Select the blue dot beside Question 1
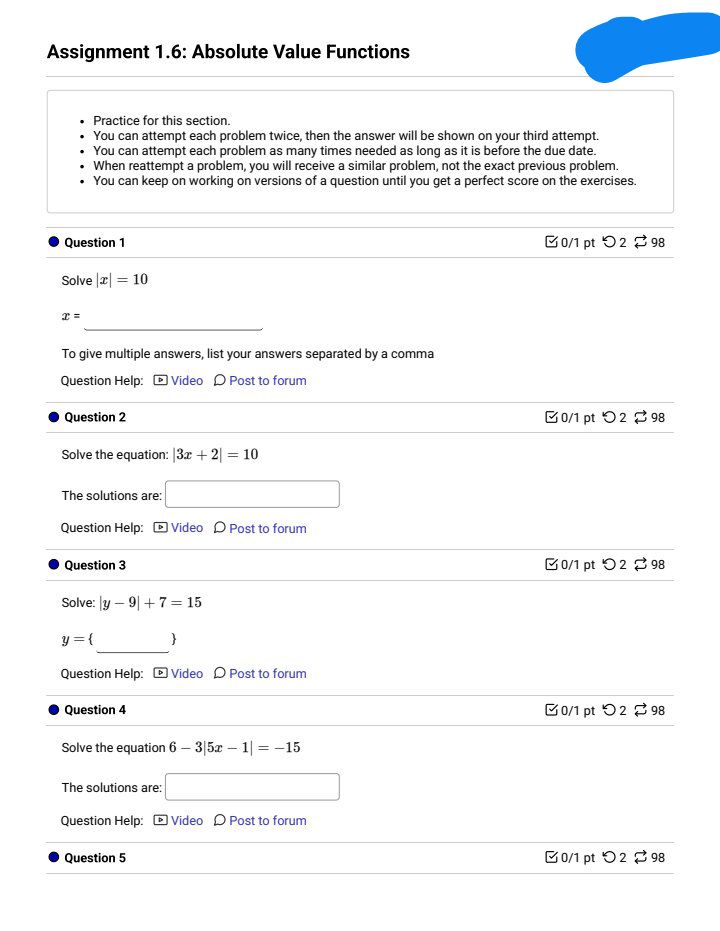The image size is (720, 931). [x=53, y=242]
